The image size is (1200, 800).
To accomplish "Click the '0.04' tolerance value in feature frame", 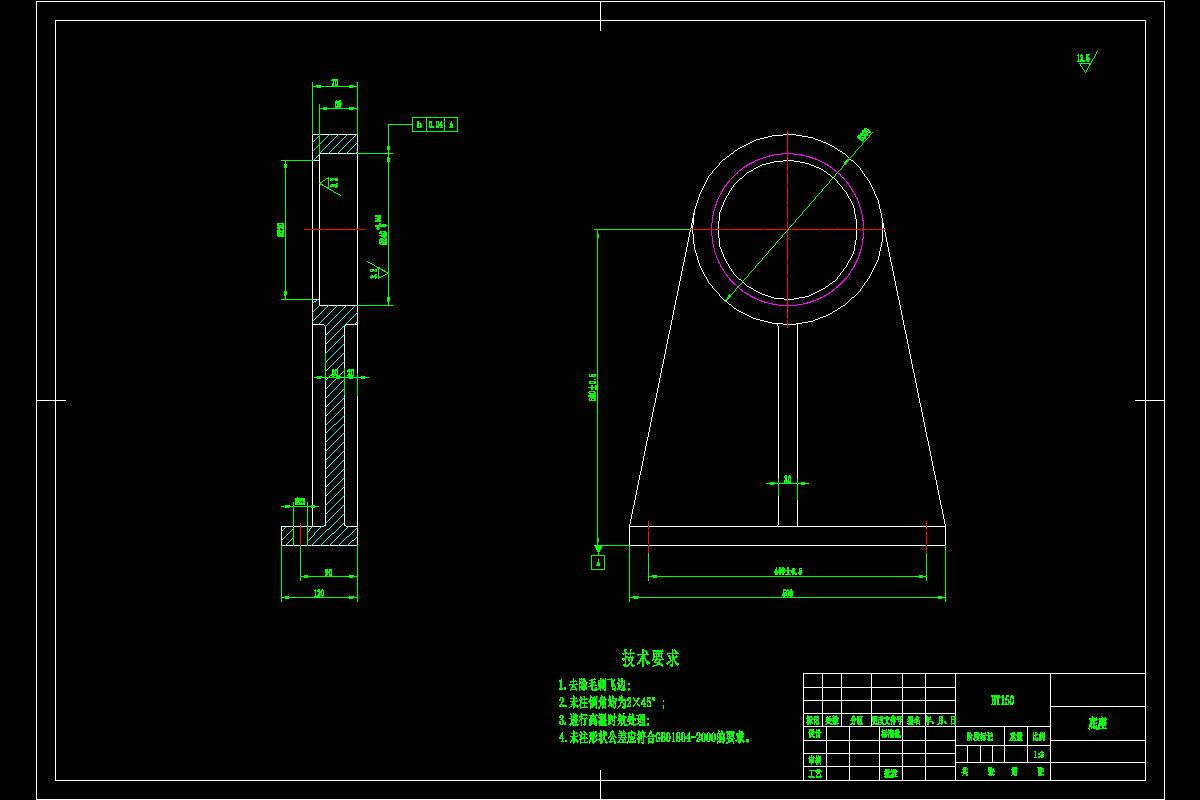I will coord(436,125).
